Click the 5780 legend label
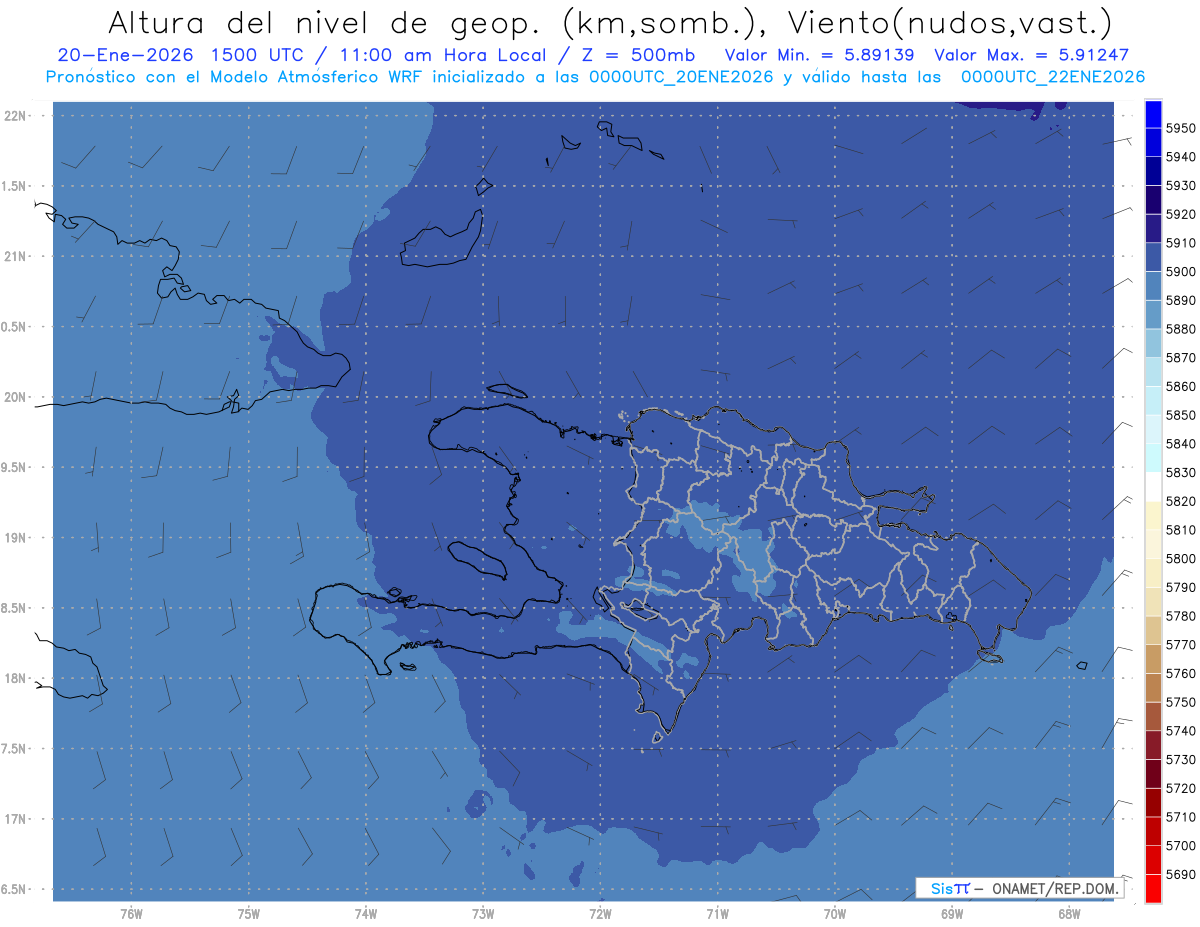The width and height of the screenshot is (1200, 927). pyautogui.click(x=1180, y=616)
